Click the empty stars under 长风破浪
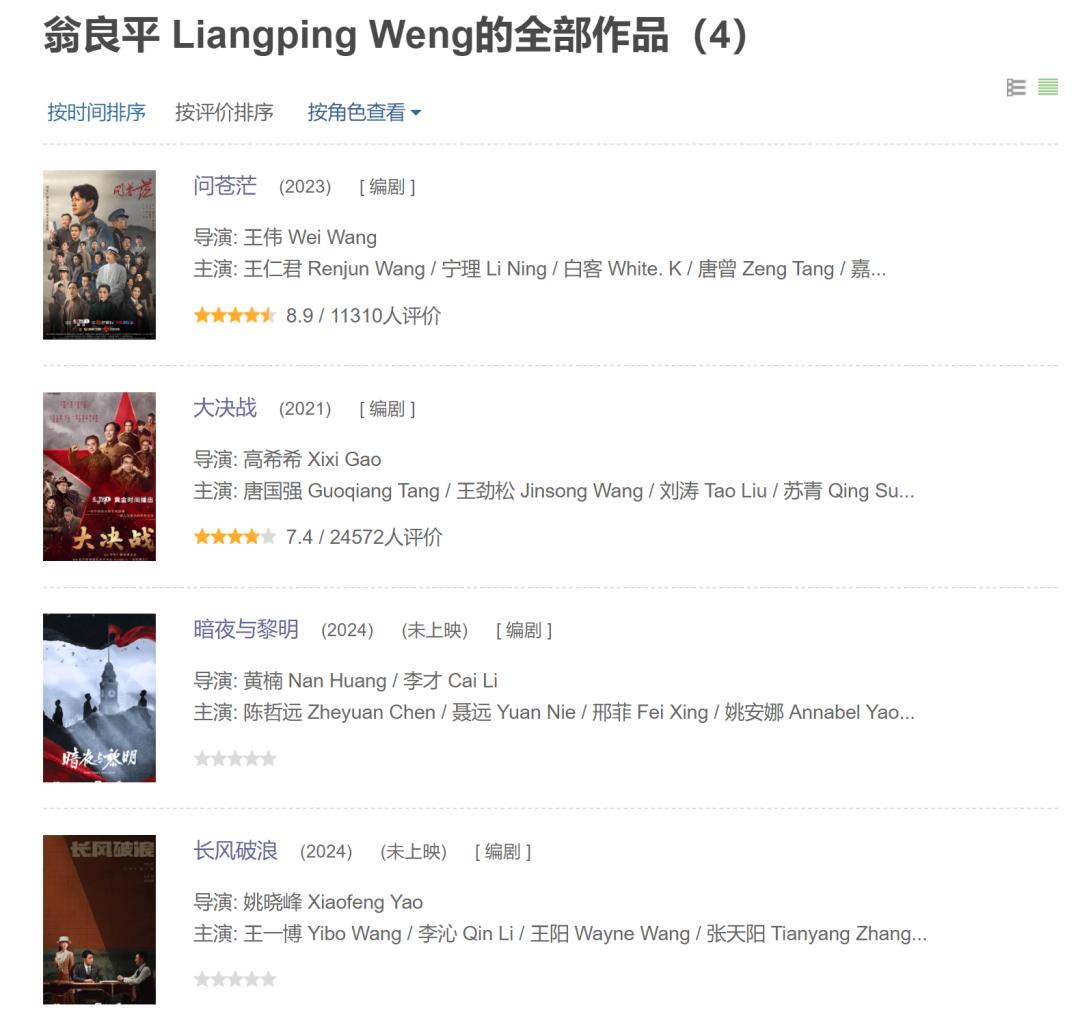1080x1014 pixels. coord(235,979)
